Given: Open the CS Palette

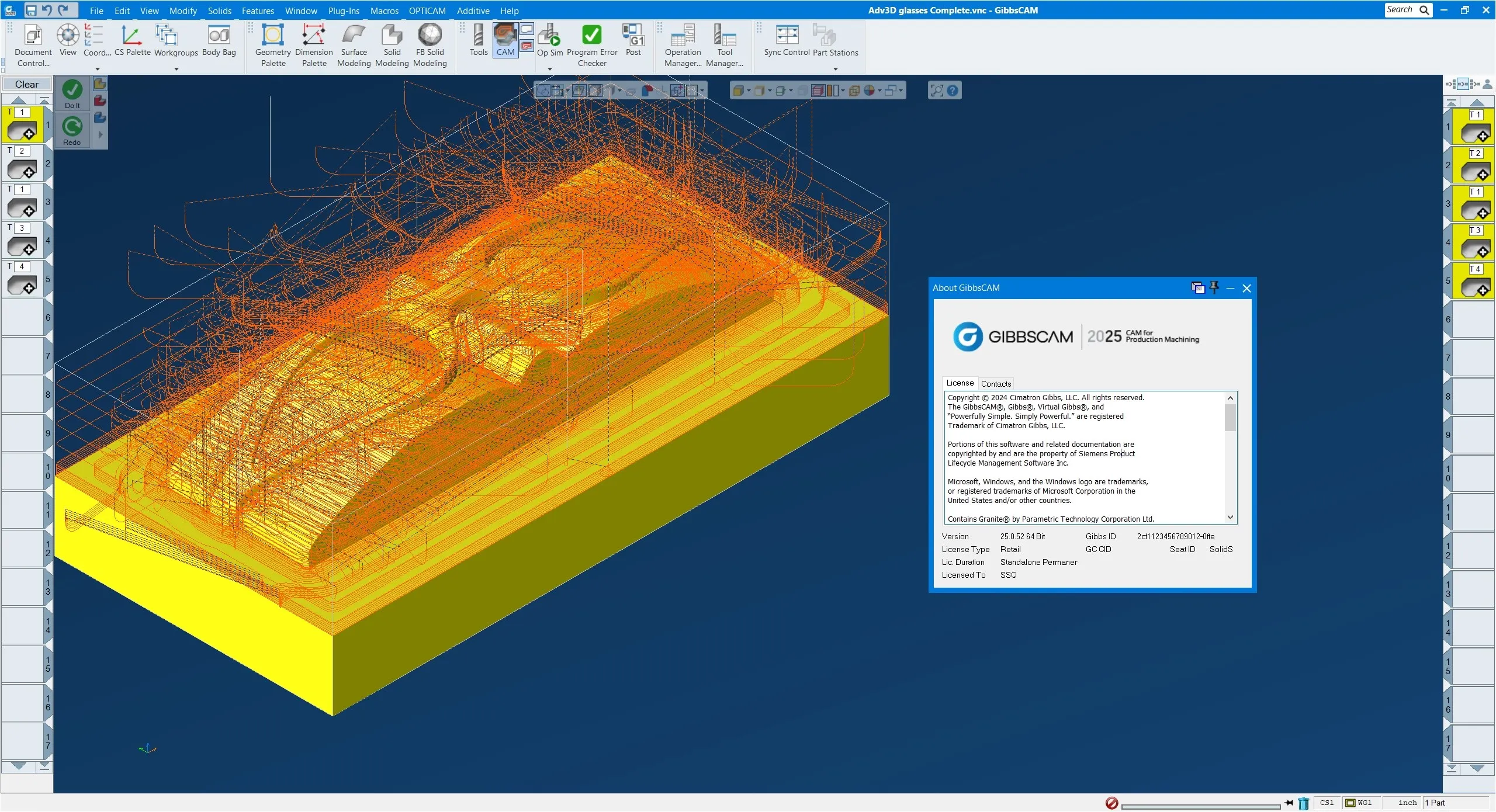Looking at the screenshot, I should (x=132, y=41).
